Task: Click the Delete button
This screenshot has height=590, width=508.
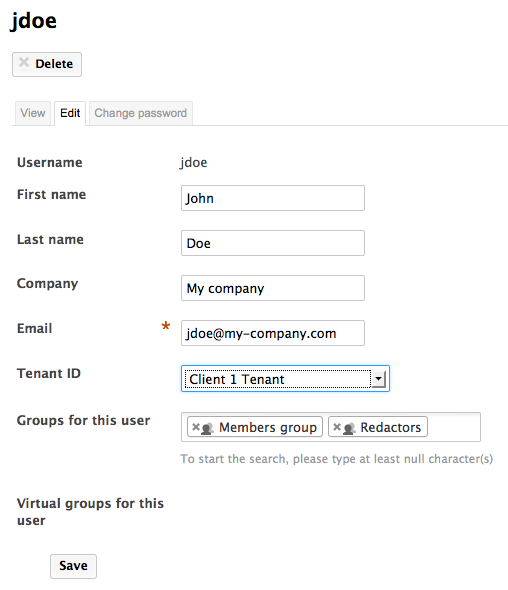Action: coord(47,64)
